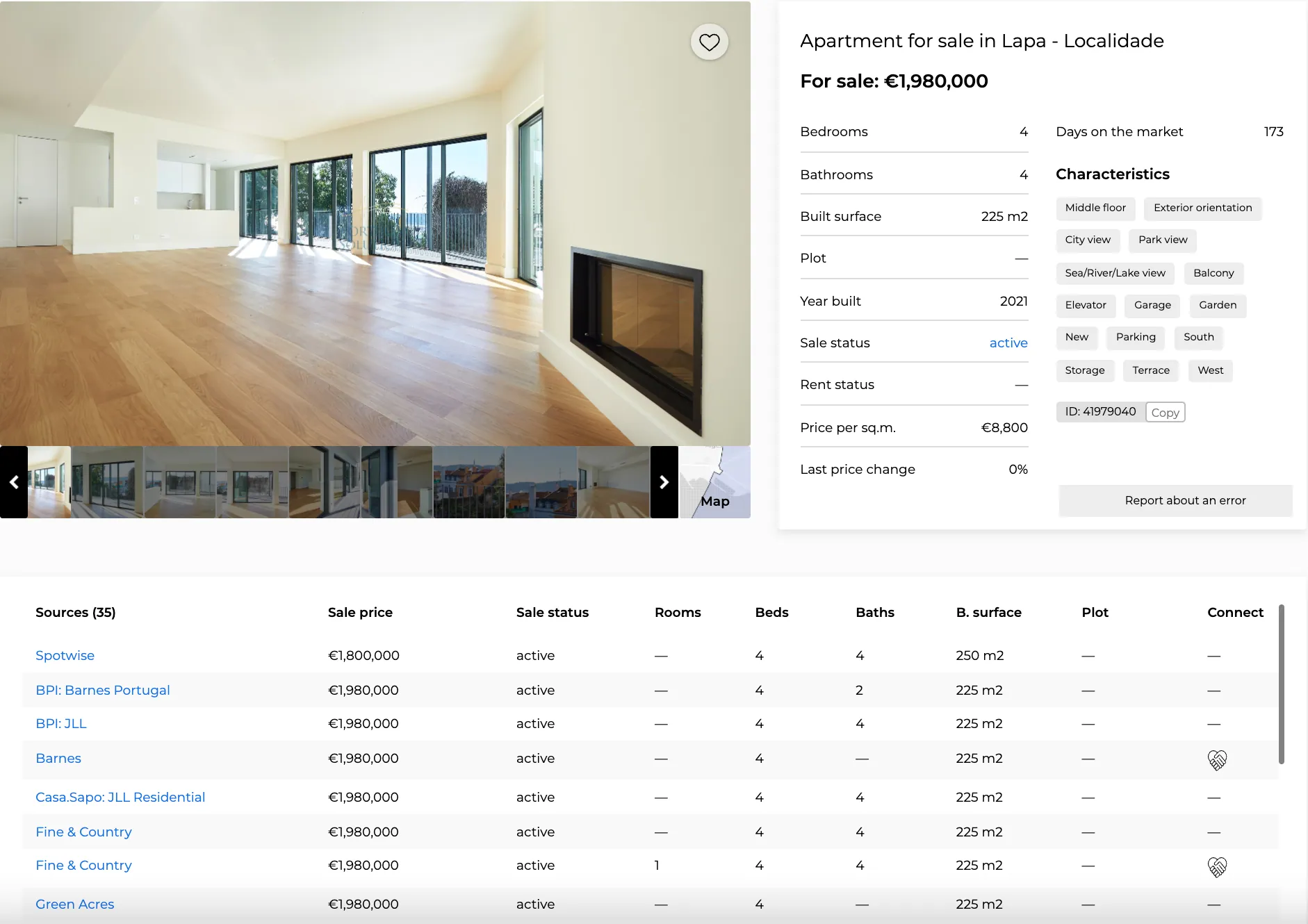
Task: Copy the listing ID
Action: (x=1165, y=412)
